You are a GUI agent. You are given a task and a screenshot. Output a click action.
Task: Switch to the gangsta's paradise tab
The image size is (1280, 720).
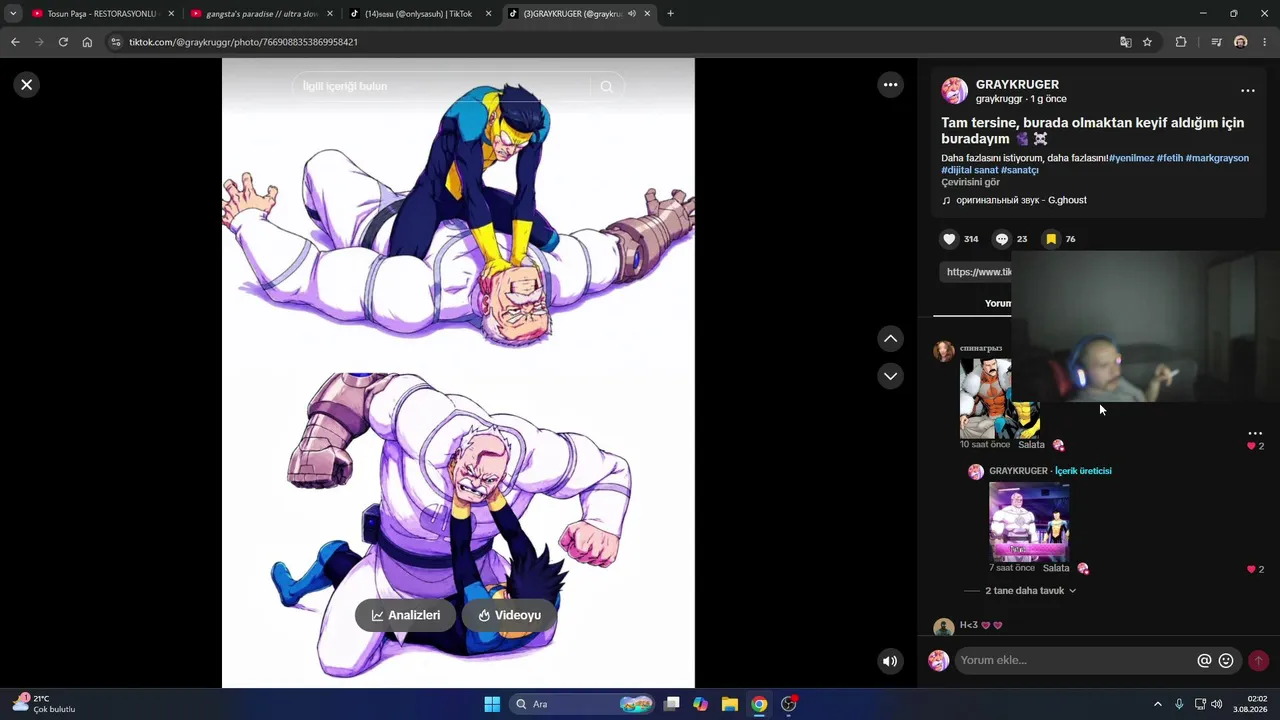pos(262,14)
